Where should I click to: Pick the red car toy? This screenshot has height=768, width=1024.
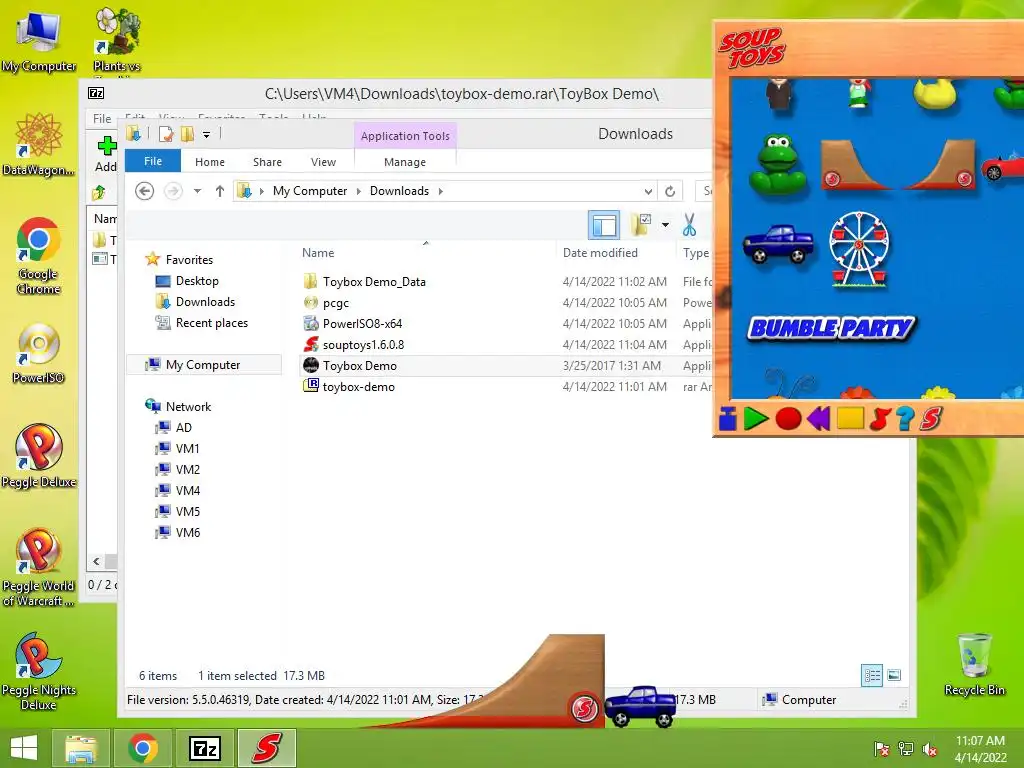1002,165
